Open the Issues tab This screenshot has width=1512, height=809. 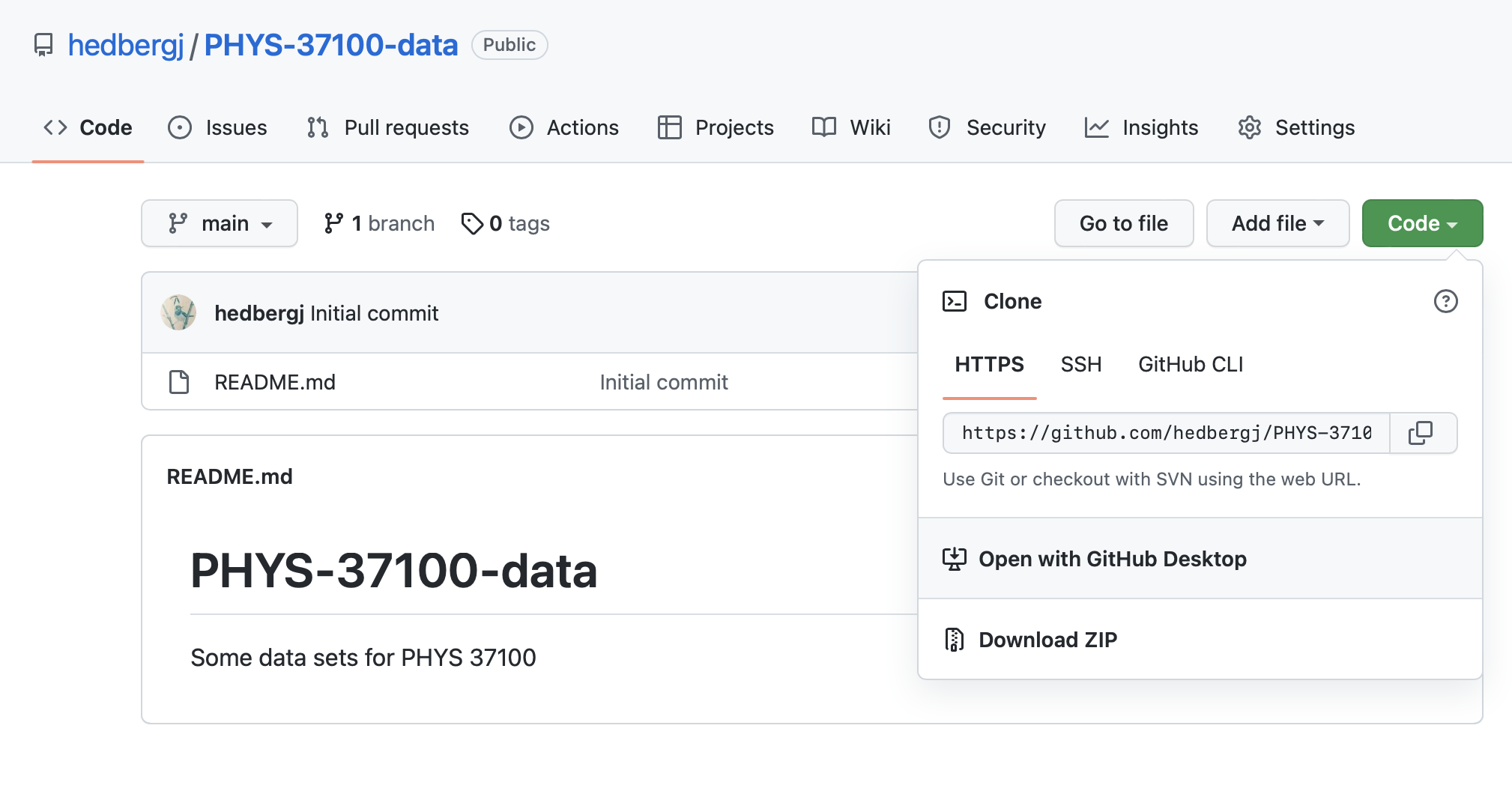217,127
